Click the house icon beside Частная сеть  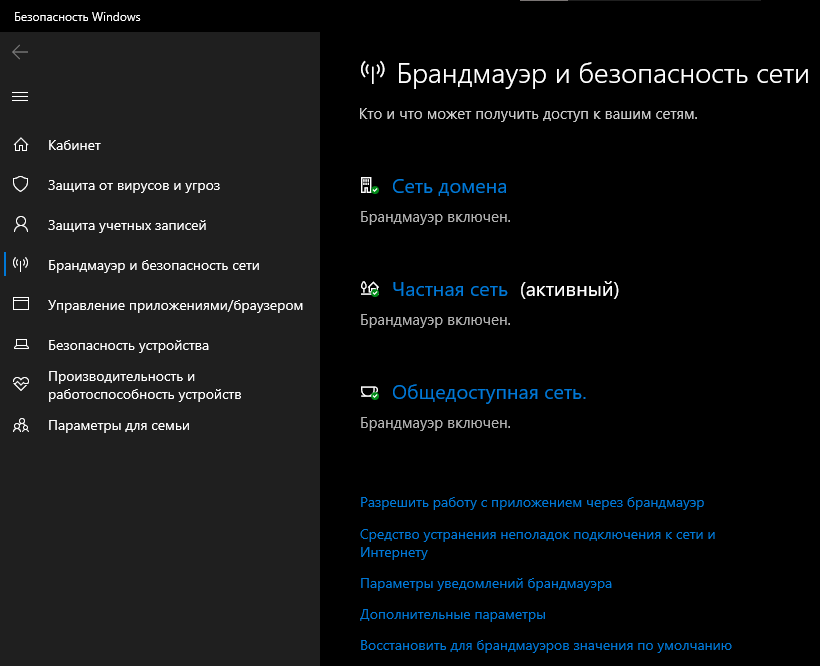(369, 289)
